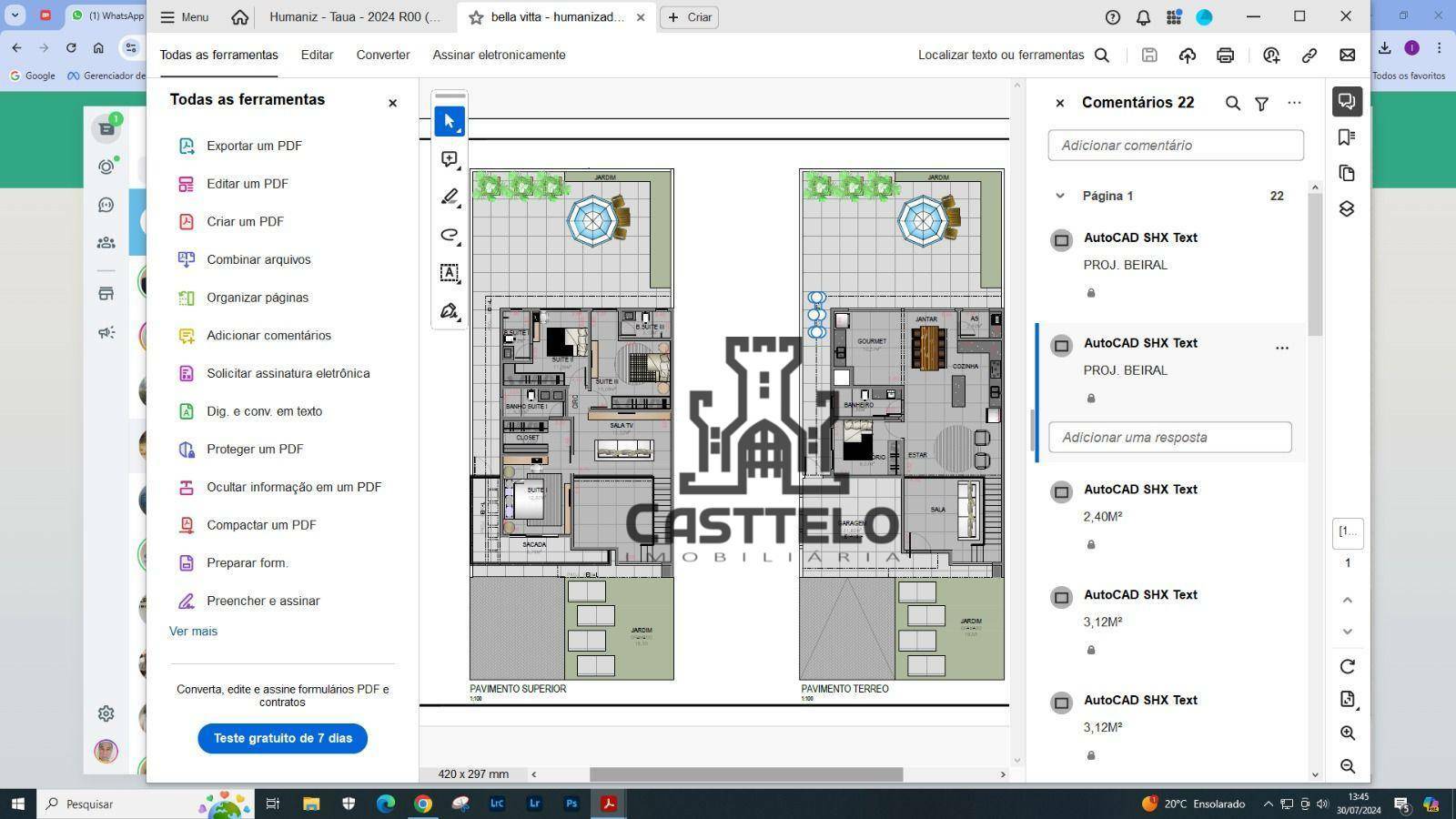Click Teste gratuito de 7 dias button
Image resolution: width=1456 pixels, height=819 pixels.
click(282, 738)
